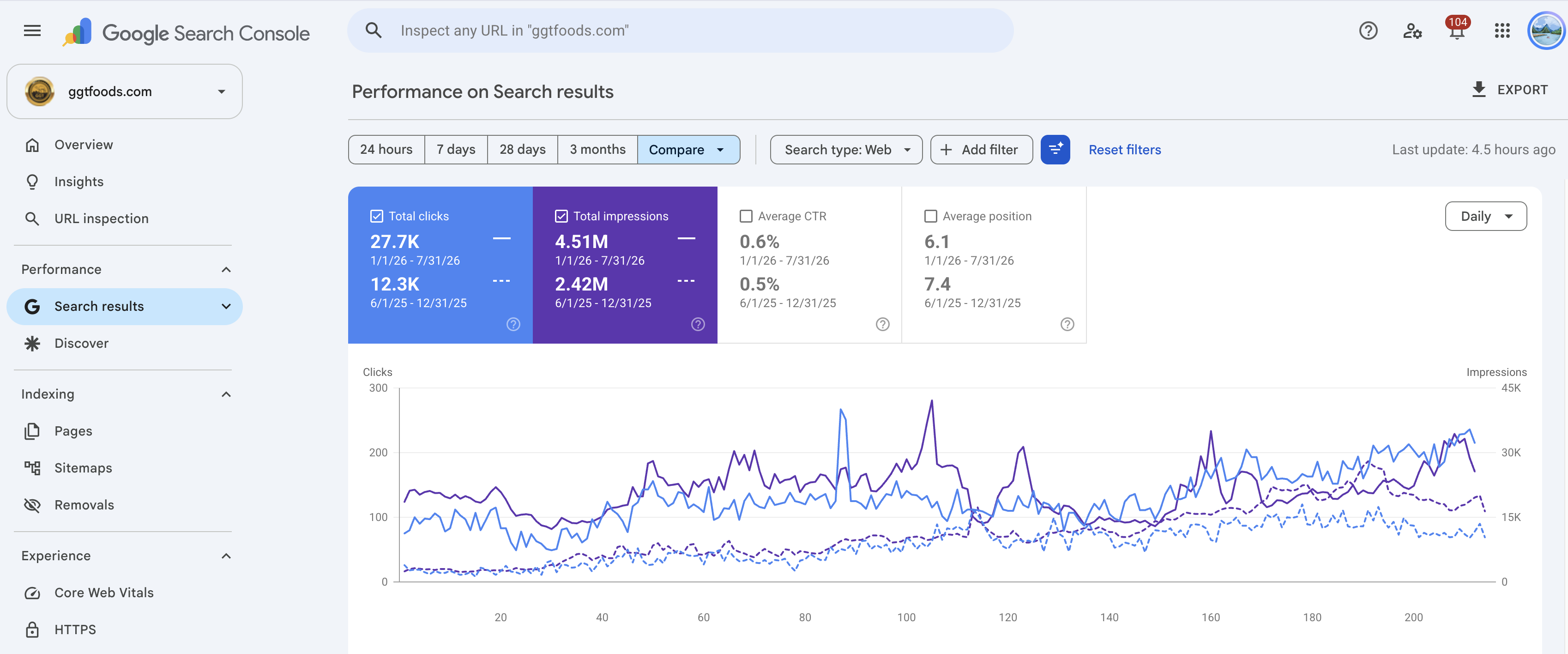
Task: Open notifications bell with 104 badge
Action: [x=1457, y=29]
